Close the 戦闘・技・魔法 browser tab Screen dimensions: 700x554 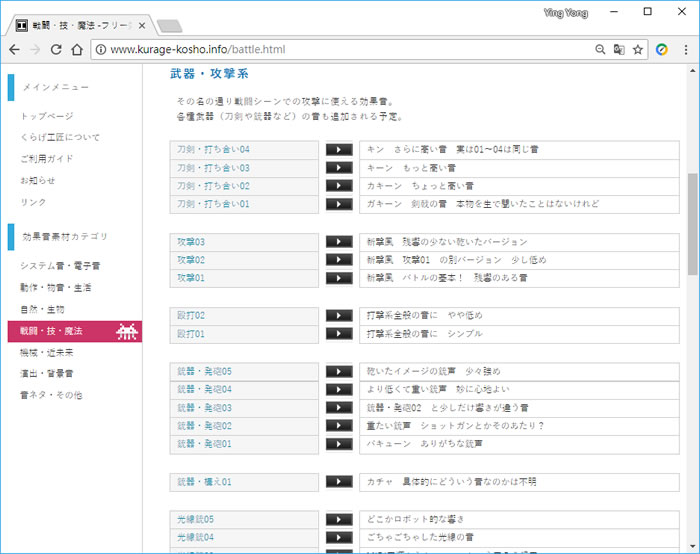(x=144, y=23)
